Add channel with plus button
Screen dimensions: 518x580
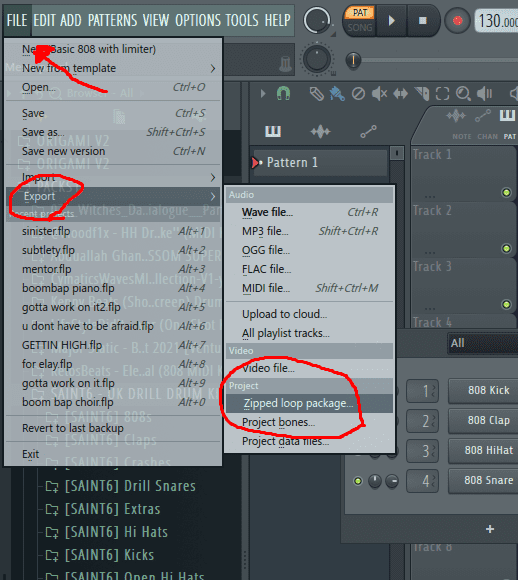click(490, 529)
